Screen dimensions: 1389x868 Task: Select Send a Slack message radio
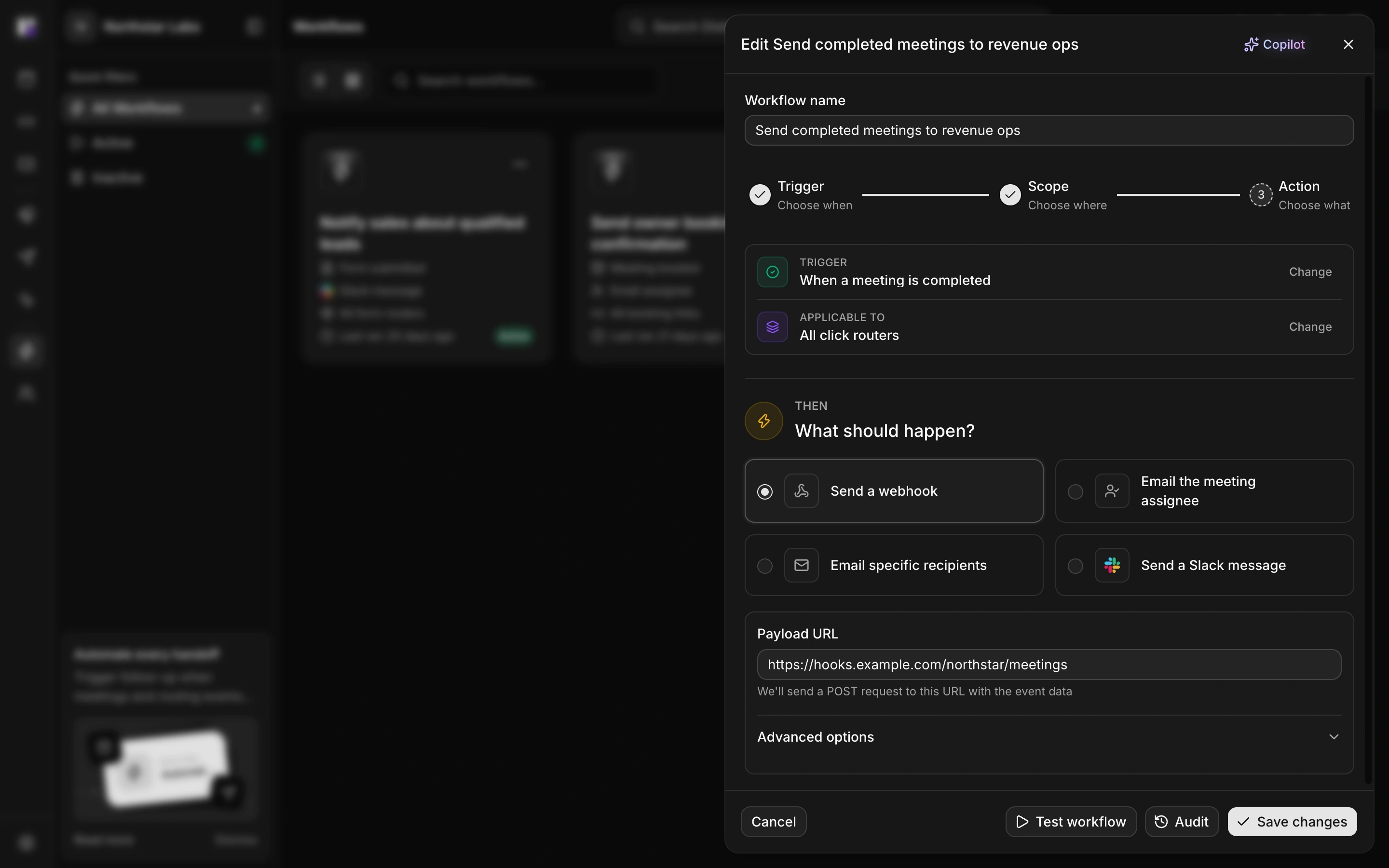pyautogui.click(x=1075, y=566)
